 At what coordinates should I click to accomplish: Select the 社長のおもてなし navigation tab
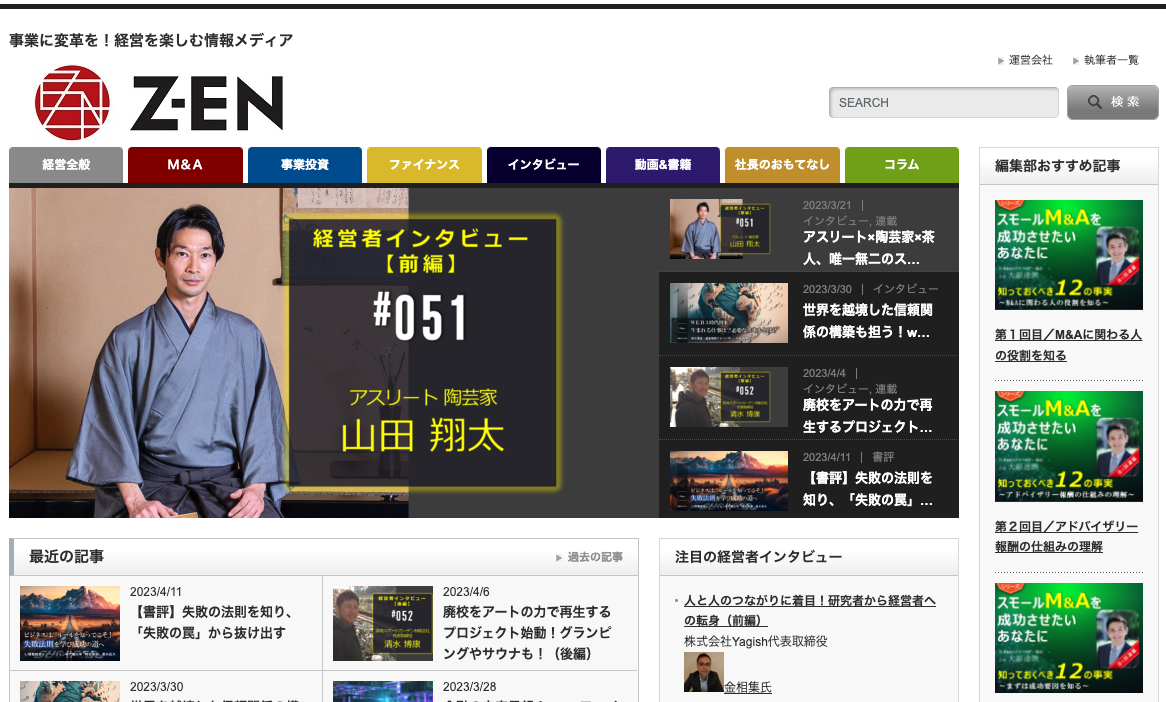[782, 165]
